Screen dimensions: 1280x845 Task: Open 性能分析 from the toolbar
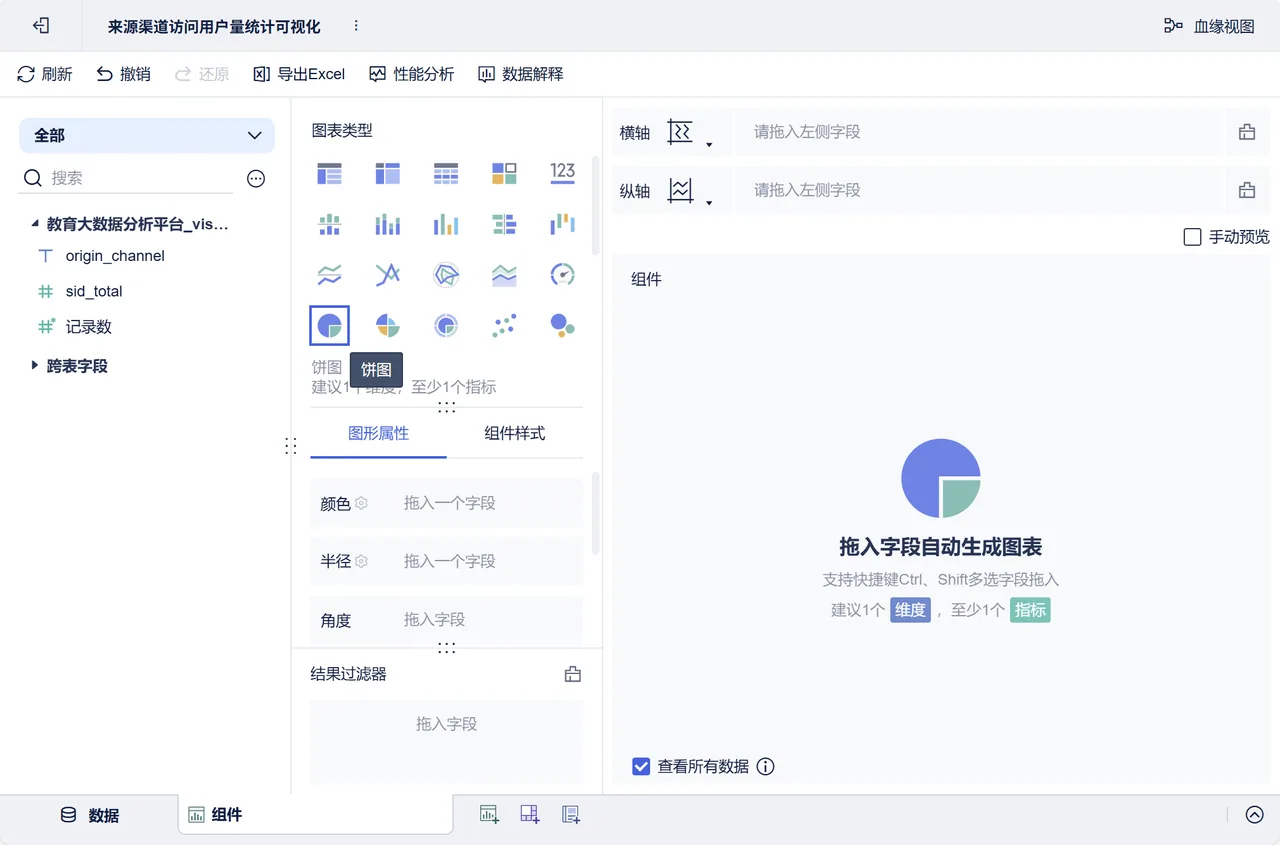(411, 74)
